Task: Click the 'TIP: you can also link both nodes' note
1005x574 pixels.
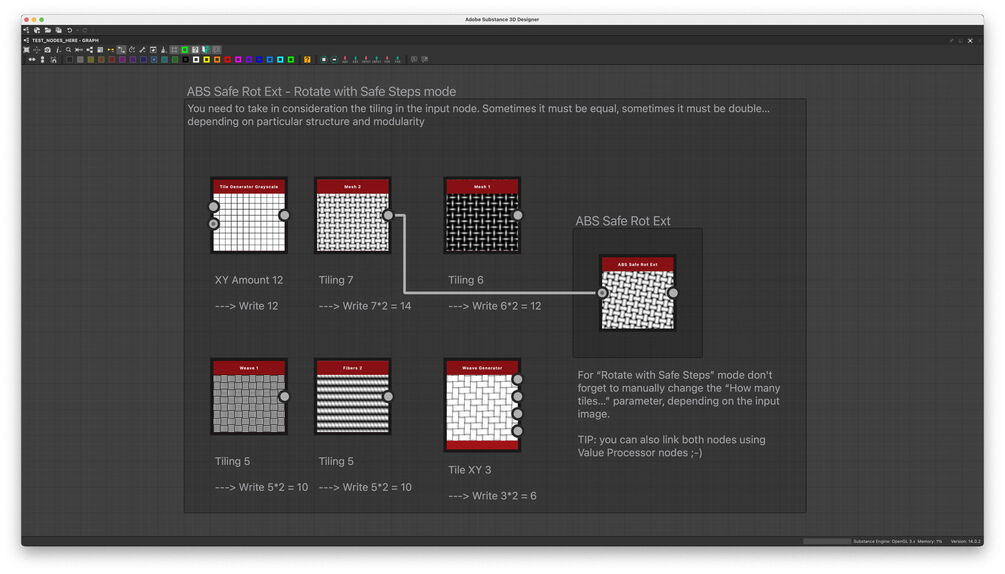Action: tap(671, 446)
